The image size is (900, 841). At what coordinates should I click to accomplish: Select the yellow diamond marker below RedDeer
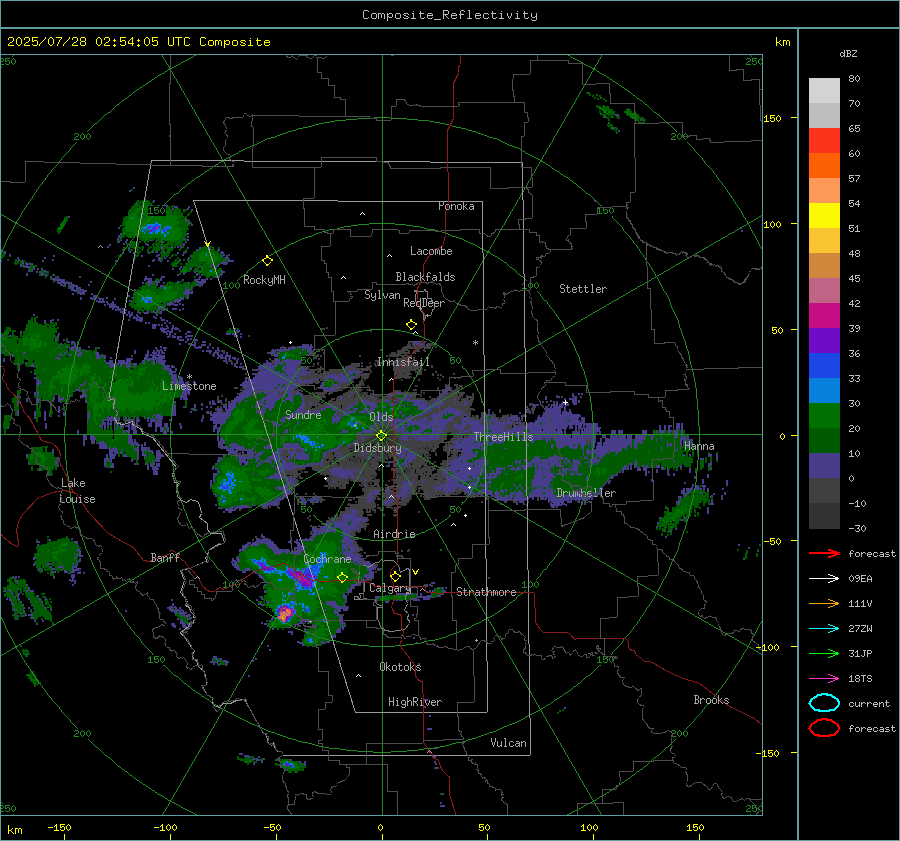(411, 325)
